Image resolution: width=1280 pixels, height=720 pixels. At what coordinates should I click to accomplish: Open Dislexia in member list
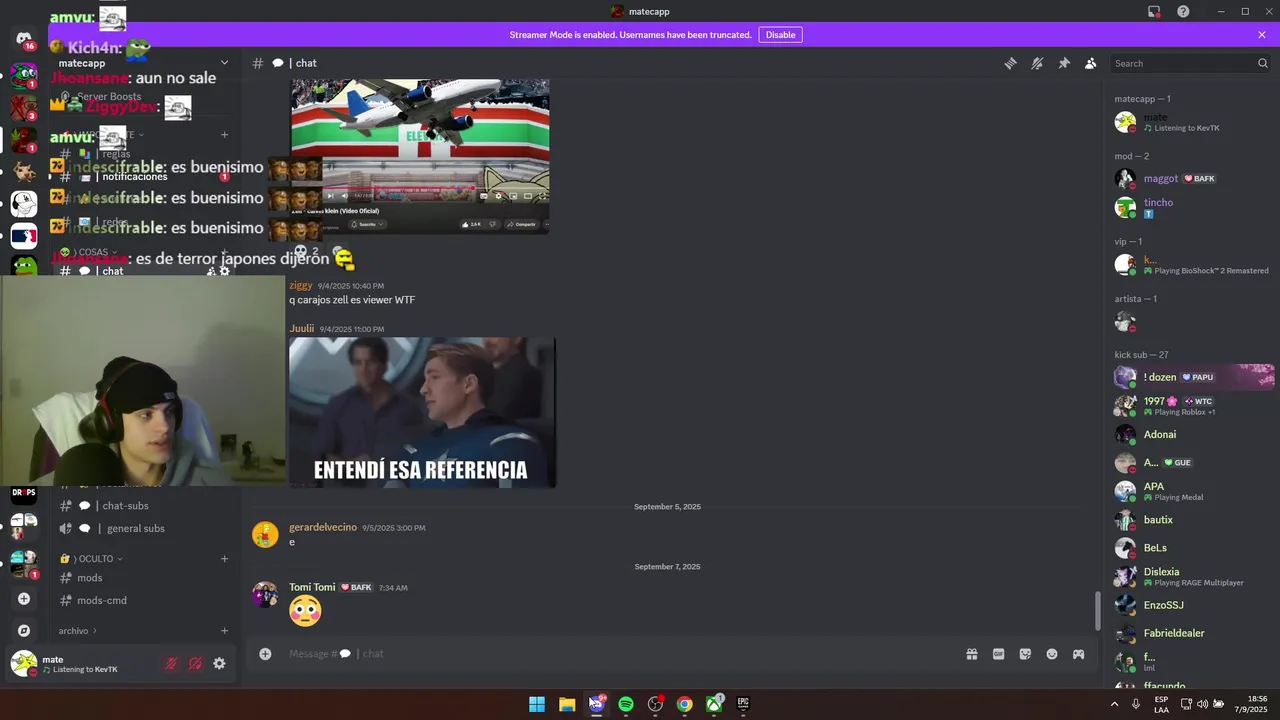click(x=1193, y=576)
